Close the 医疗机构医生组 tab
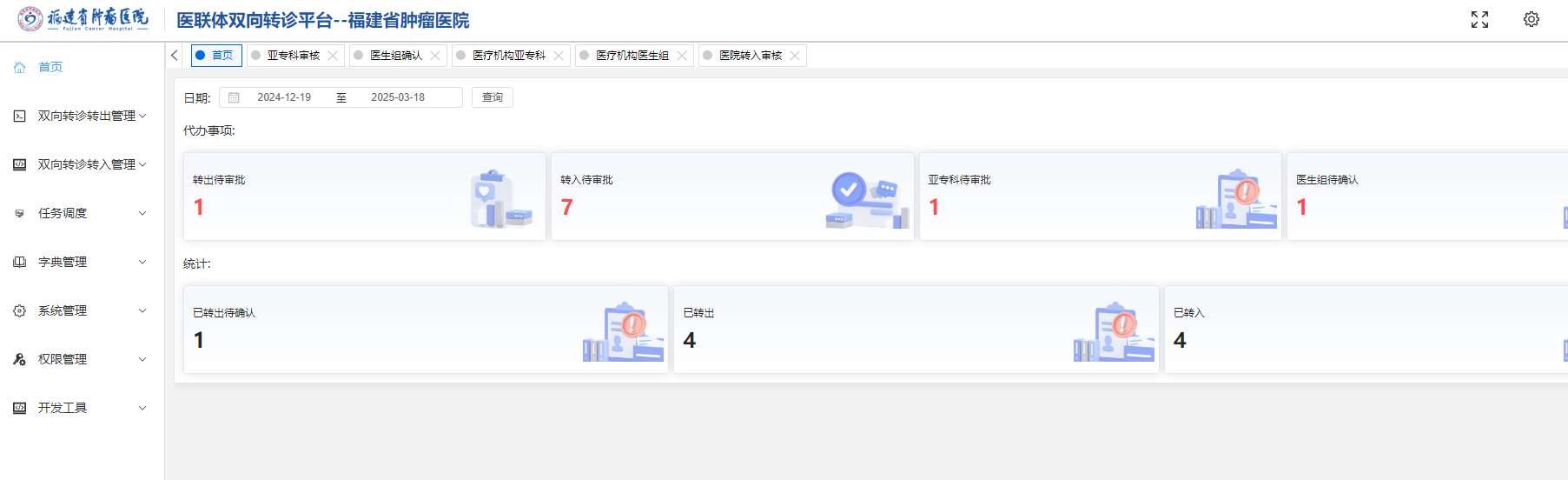The image size is (1568, 480). click(x=682, y=56)
